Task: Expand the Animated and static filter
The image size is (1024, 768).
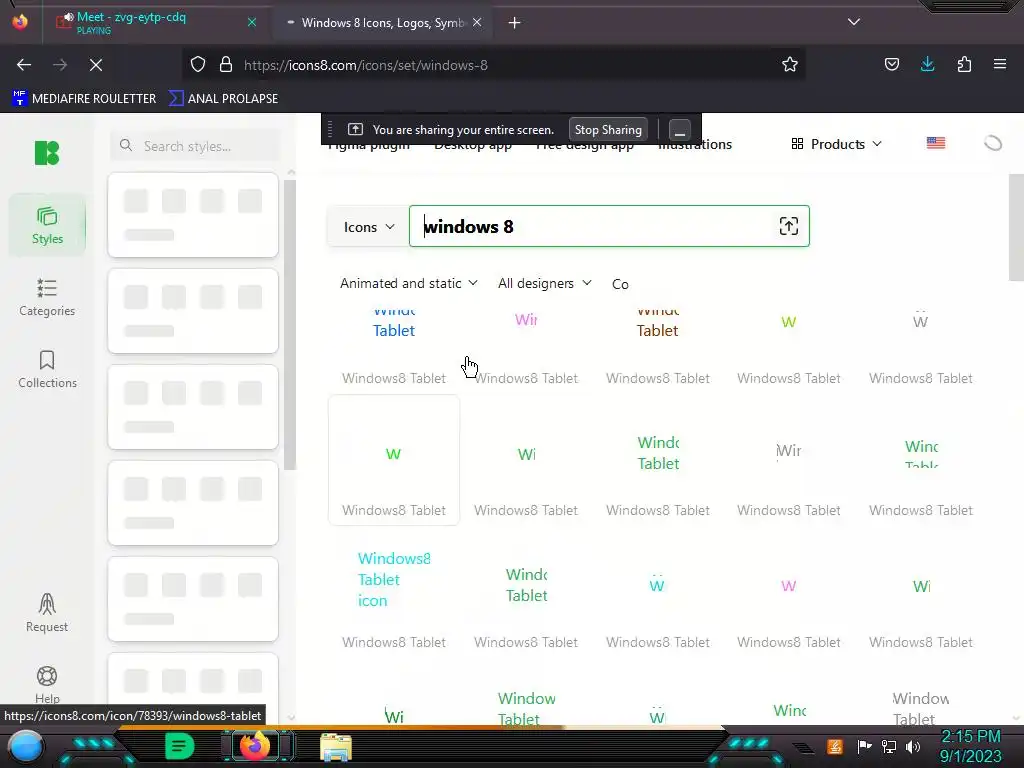Action: point(409,283)
